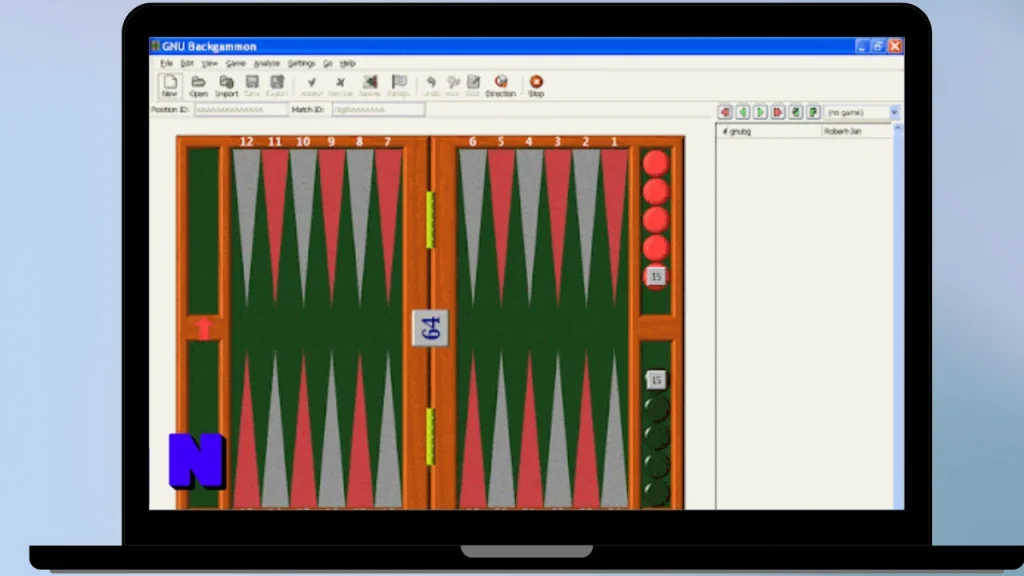Click the Export toolbar icon
1024x576 pixels.
277,86
